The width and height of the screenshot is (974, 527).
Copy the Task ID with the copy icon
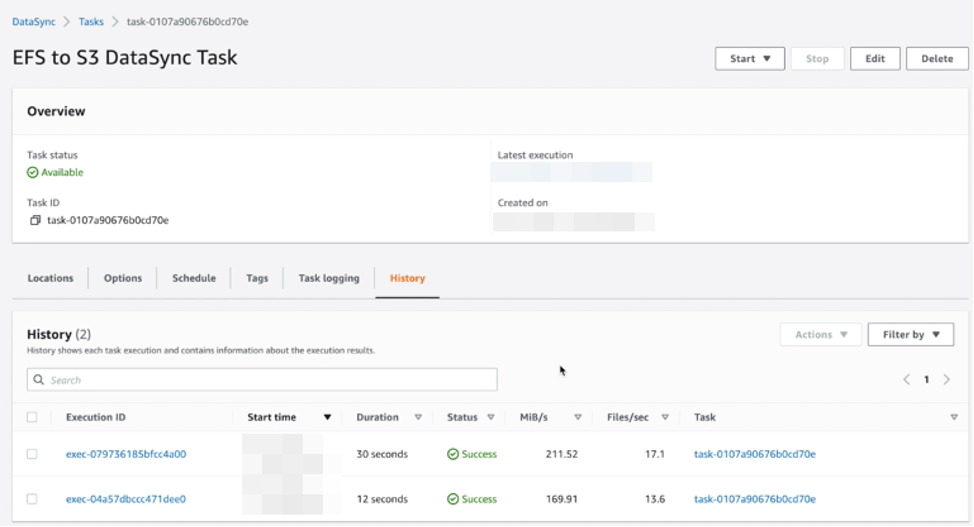pos(35,220)
